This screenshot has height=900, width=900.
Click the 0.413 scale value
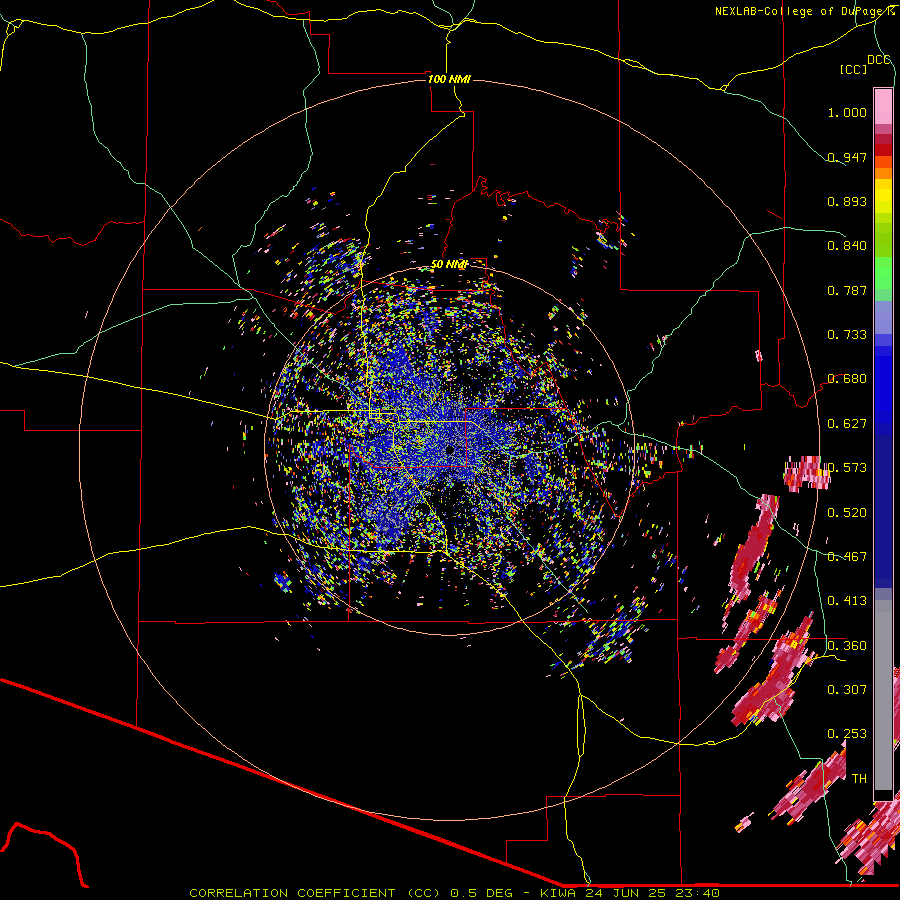coord(847,601)
